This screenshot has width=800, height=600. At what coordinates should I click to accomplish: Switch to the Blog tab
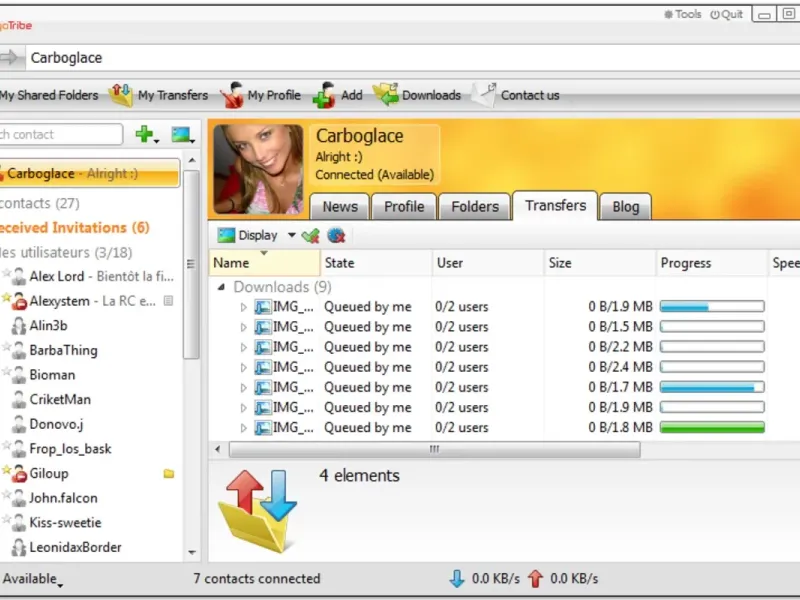(626, 207)
